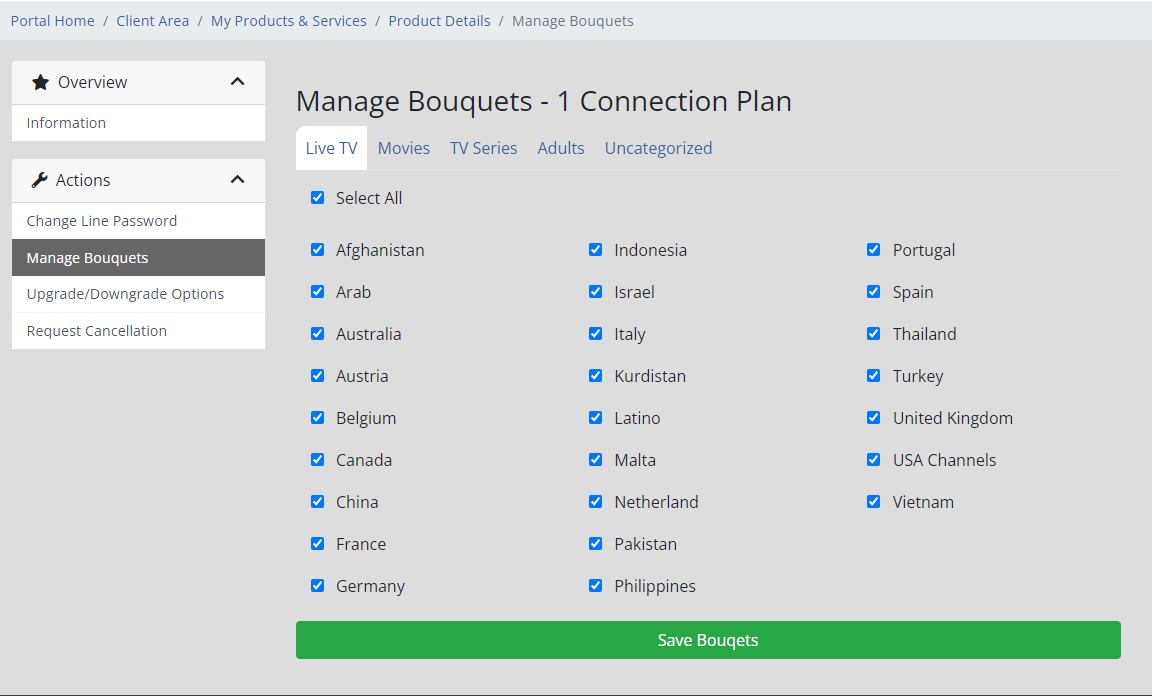Viewport: 1152px width, 696px height.
Task: Open Information under Overview
Action: pos(66,123)
